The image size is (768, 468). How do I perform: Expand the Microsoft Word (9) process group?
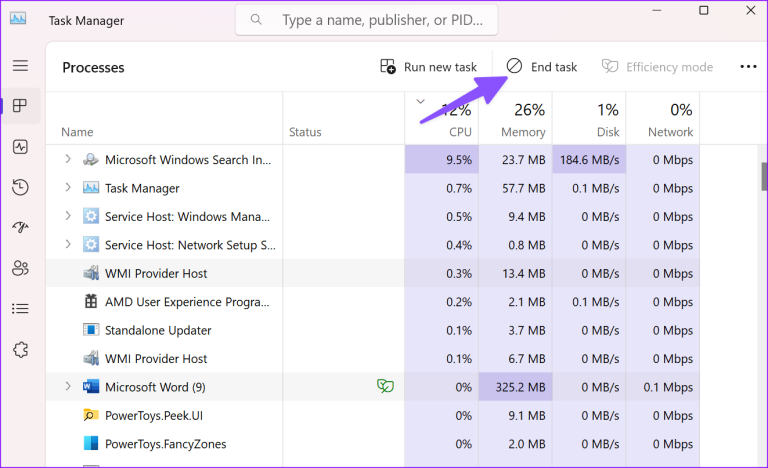pyautogui.click(x=68, y=386)
